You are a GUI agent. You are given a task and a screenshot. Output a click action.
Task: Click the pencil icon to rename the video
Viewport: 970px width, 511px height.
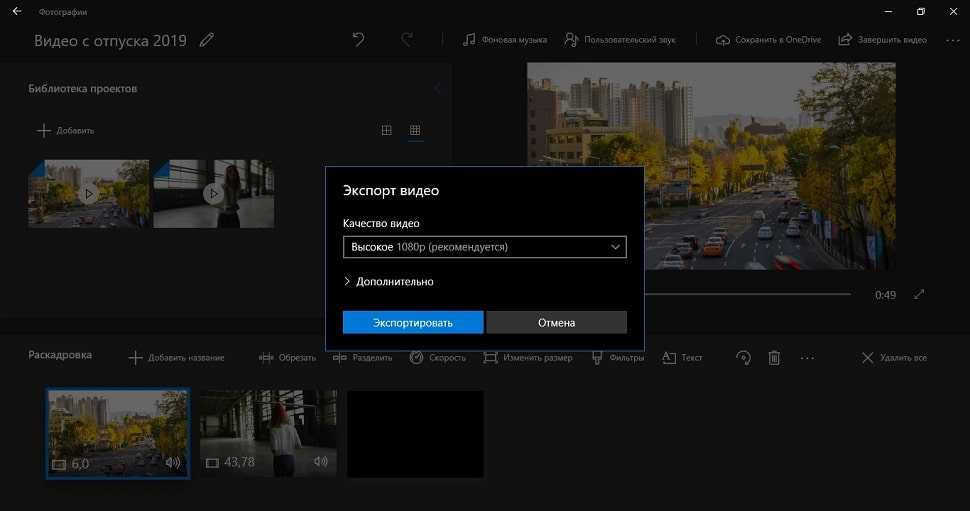click(x=207, y=40)
